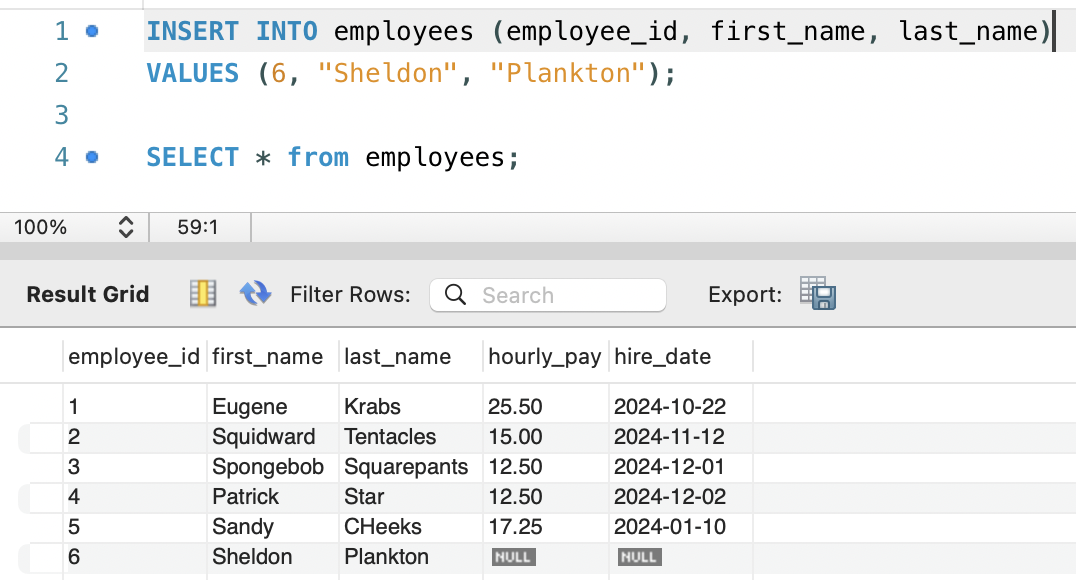Screen dimensions: 1076x580
Task: Click the Result Grid label
Action: pos(88,294)
